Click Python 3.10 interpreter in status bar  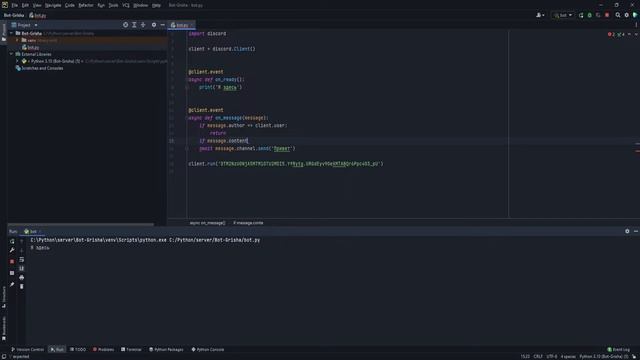[x=604, y=357]
